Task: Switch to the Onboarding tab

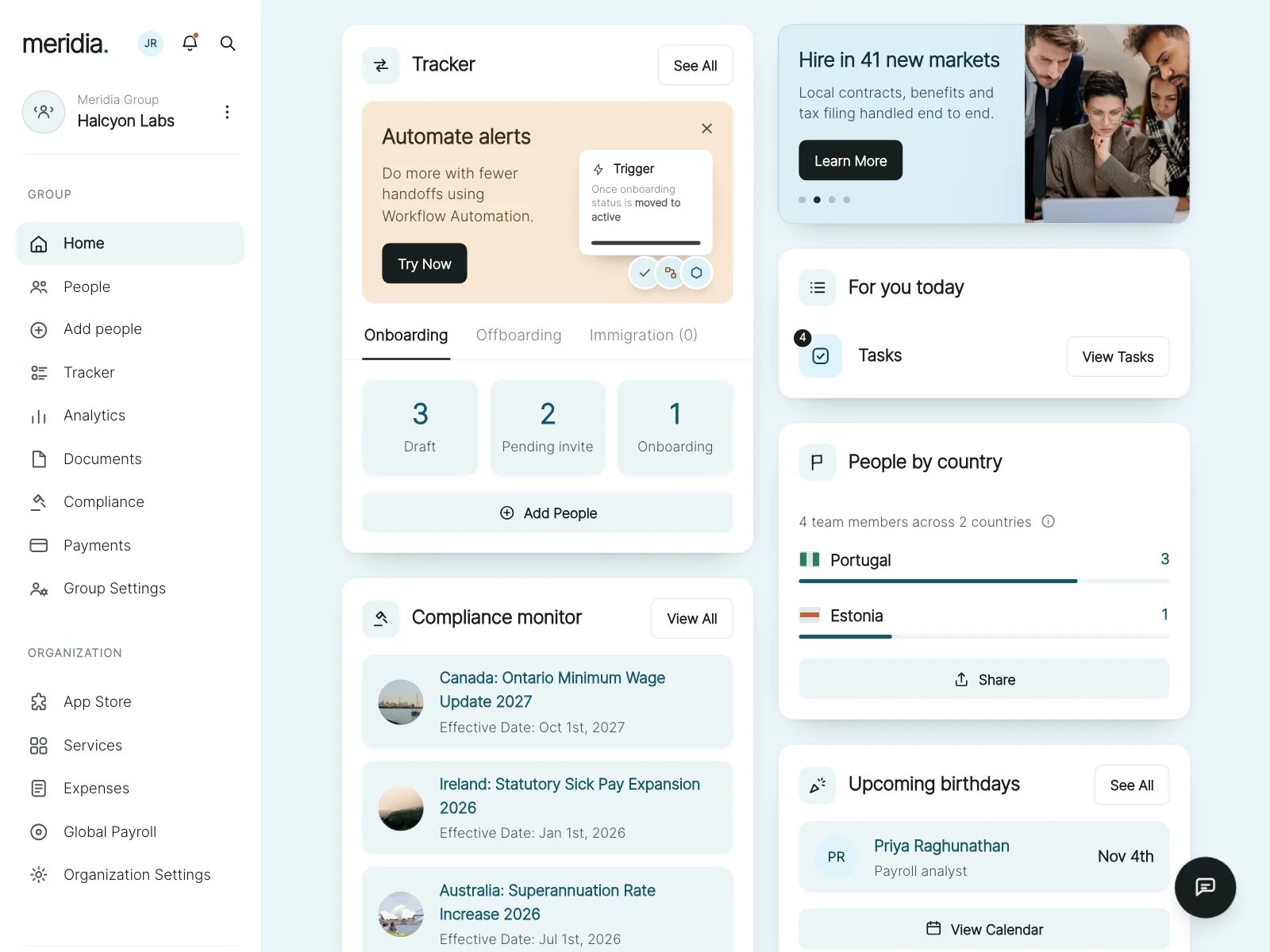Action: coord(406,336)
